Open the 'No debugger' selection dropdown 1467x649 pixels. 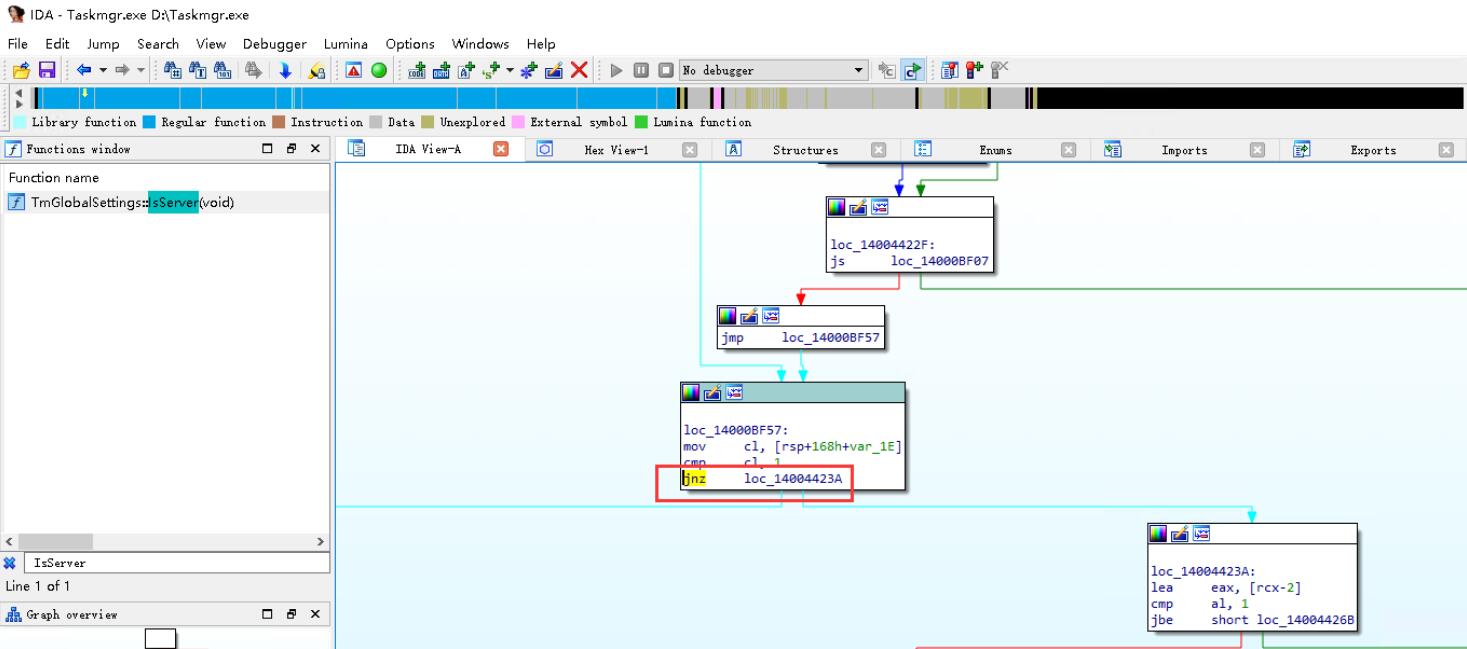(773, 70)
